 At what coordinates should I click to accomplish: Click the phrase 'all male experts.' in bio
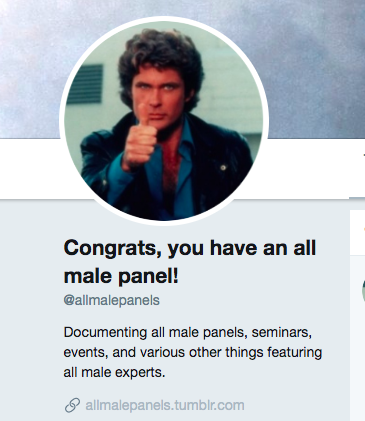[x=114, y=372]
